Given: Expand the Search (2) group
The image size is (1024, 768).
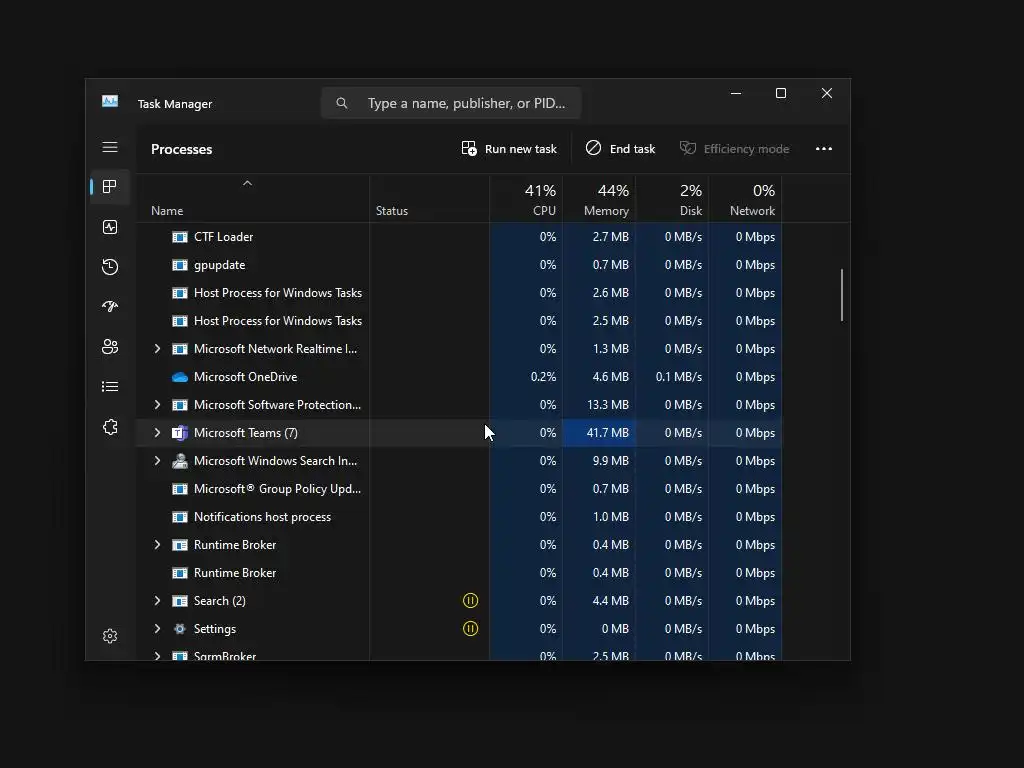Looking at the screenshot, I should [x=157, y=601].
